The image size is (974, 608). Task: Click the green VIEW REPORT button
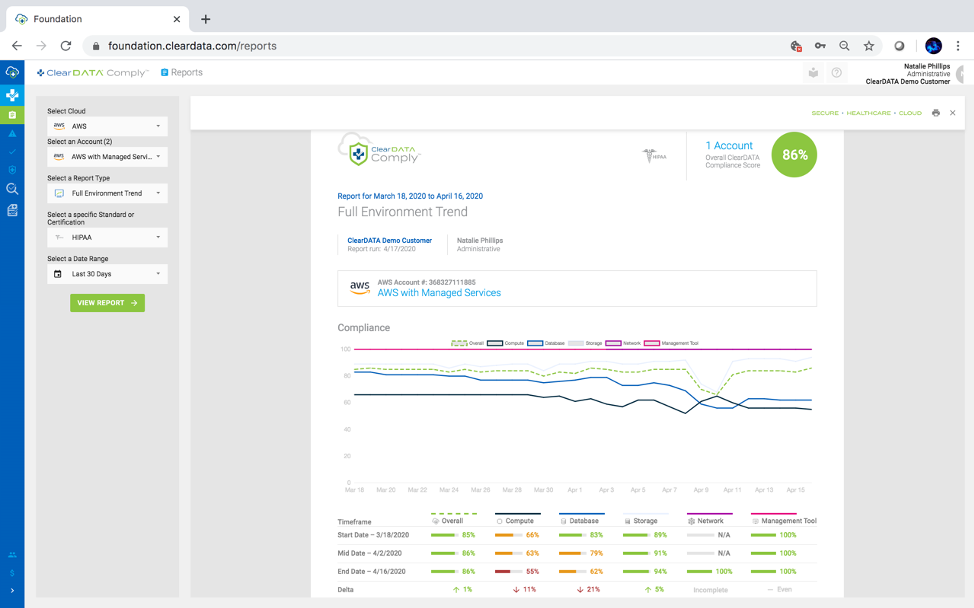(107, 303)
